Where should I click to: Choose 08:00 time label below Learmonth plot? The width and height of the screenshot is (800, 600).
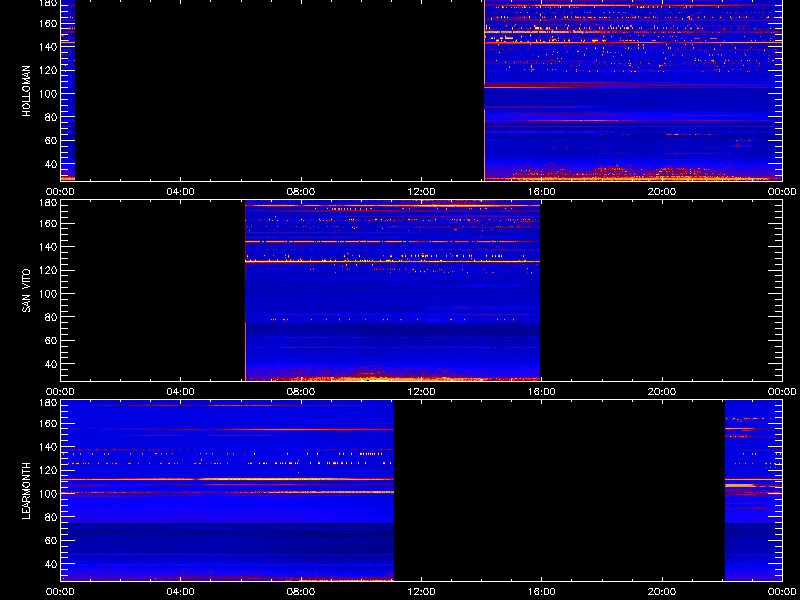pyautogui.click(x=301, y=592)
